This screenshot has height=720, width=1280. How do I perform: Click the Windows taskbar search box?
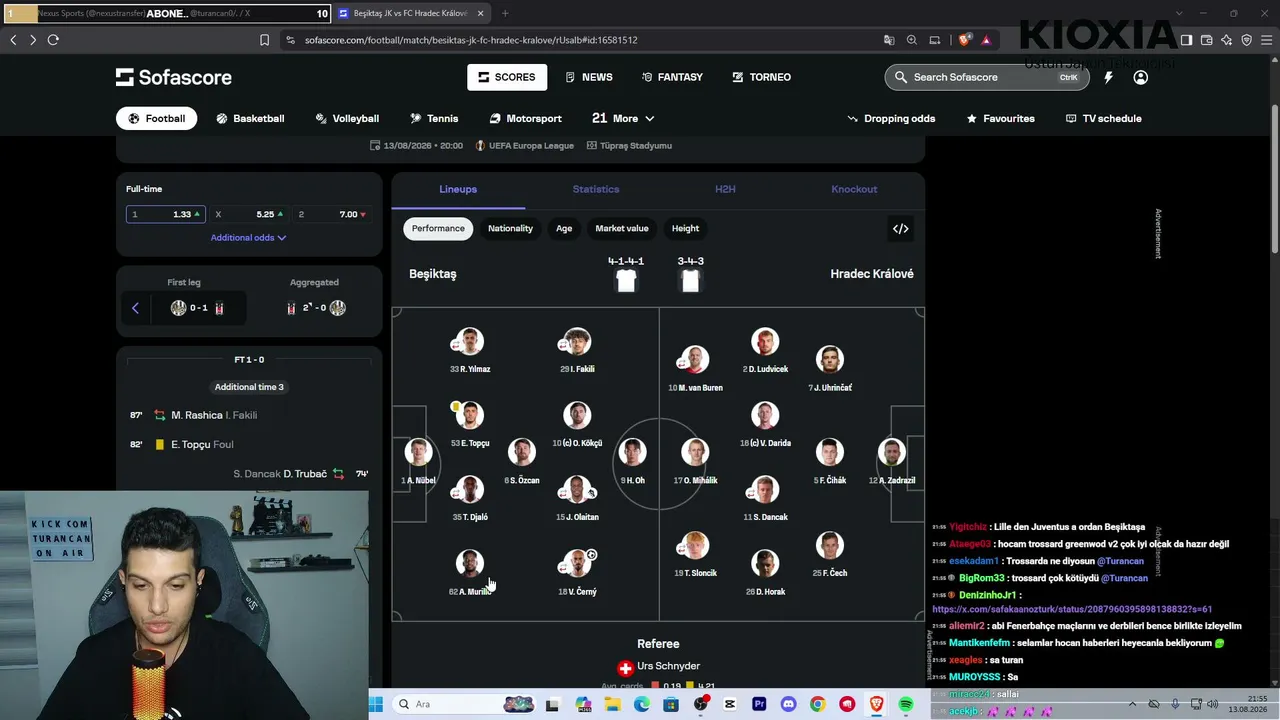click(x=464, y=704)
